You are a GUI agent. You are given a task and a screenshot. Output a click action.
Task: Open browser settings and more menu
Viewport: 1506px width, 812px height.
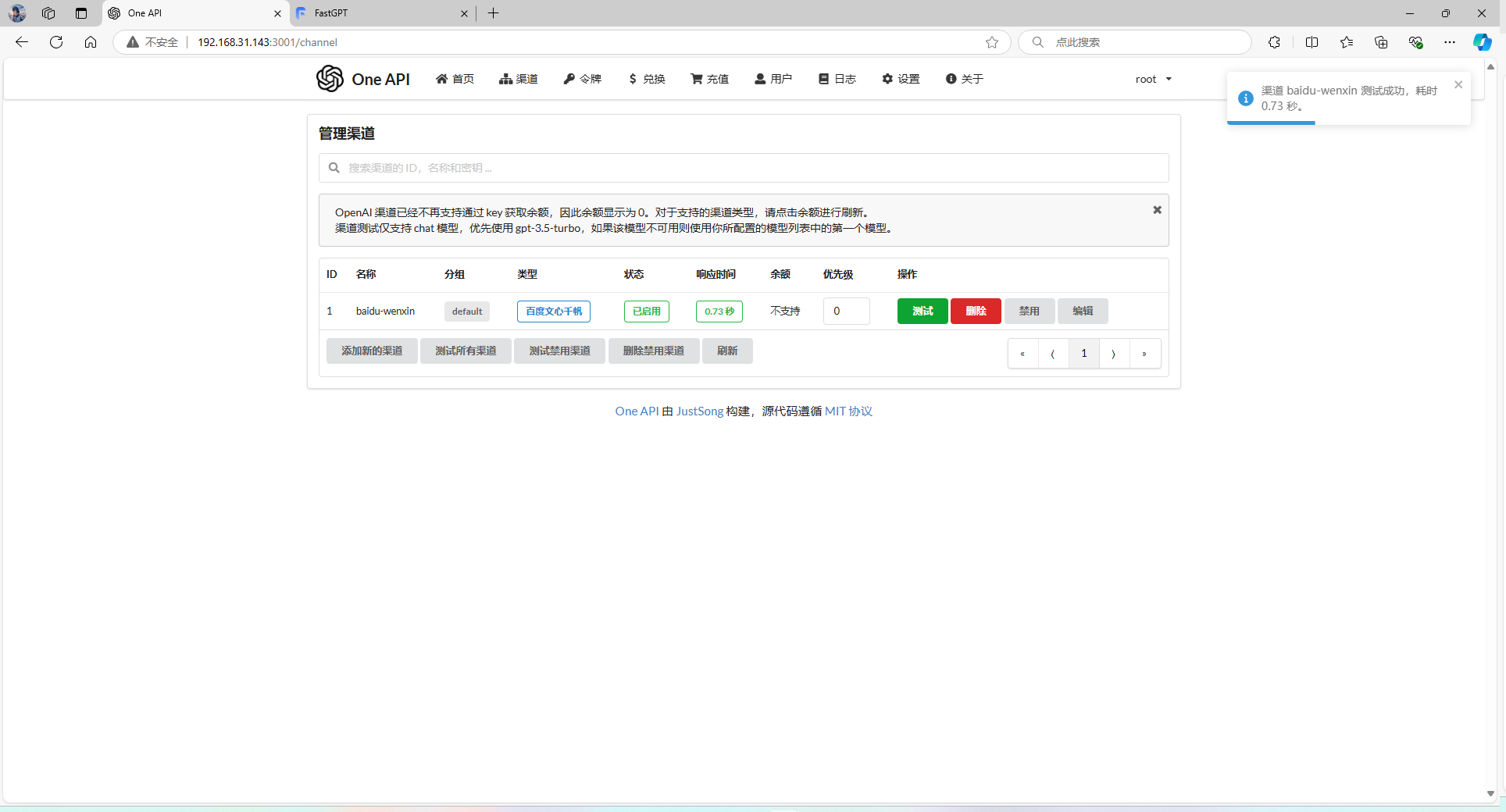(x=1450, y=42)
